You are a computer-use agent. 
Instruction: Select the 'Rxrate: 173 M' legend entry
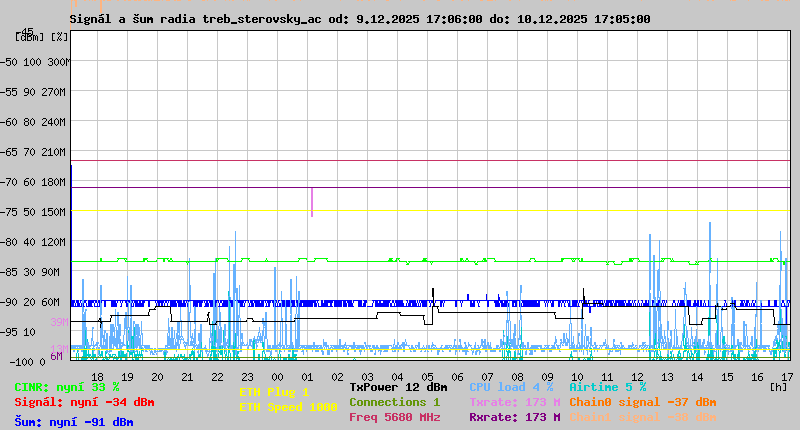click(515, 417)
